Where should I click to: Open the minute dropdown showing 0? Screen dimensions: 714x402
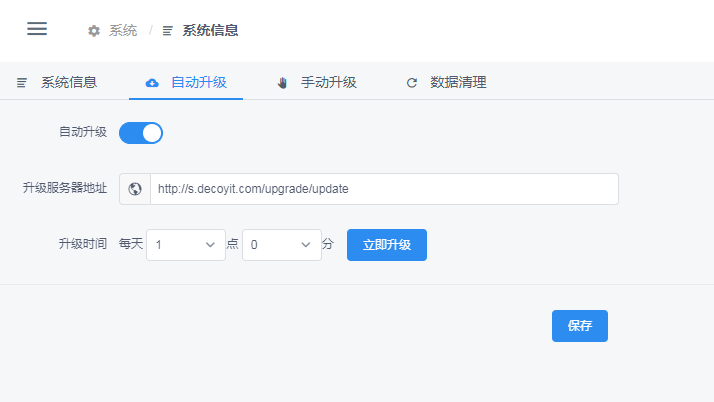(281, 245)
